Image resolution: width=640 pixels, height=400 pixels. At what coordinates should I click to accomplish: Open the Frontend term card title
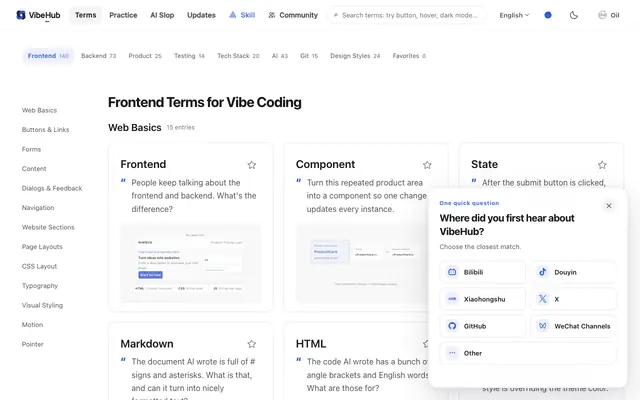click(x=143, y=164)
